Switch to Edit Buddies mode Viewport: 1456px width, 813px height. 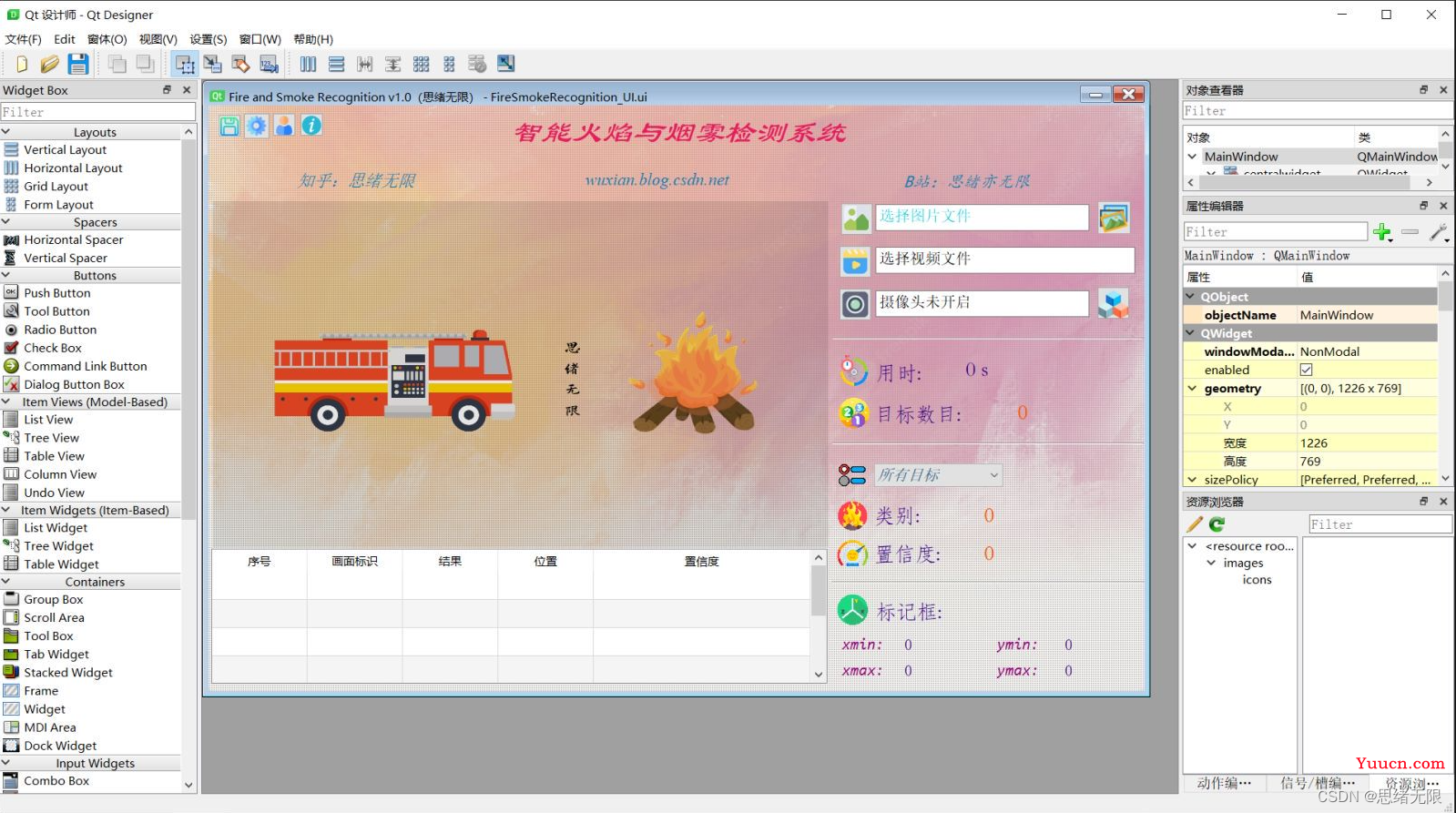240,64
